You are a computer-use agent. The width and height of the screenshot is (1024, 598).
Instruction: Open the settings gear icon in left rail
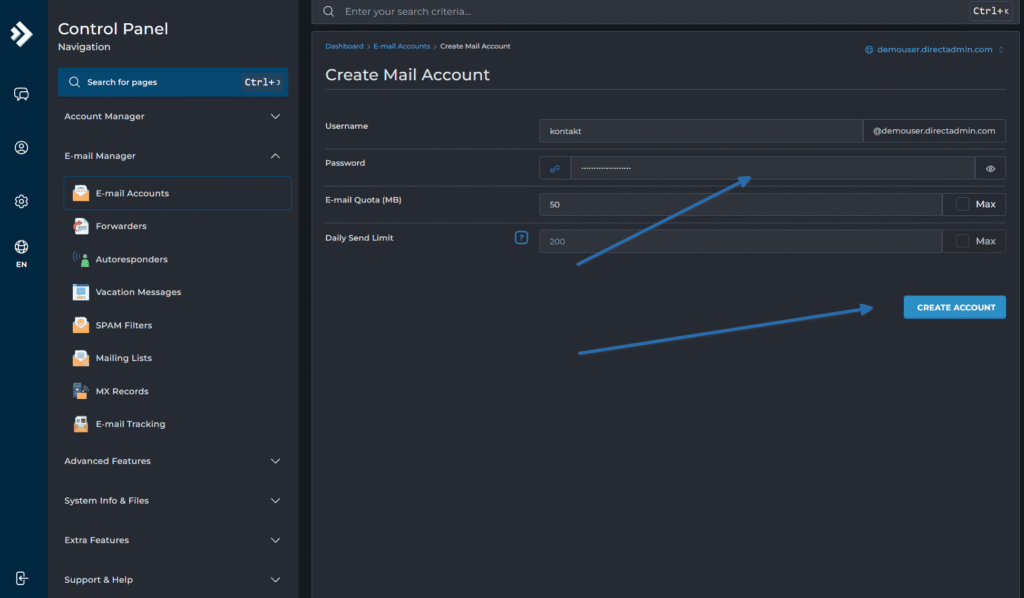click(x=21, y=201)
